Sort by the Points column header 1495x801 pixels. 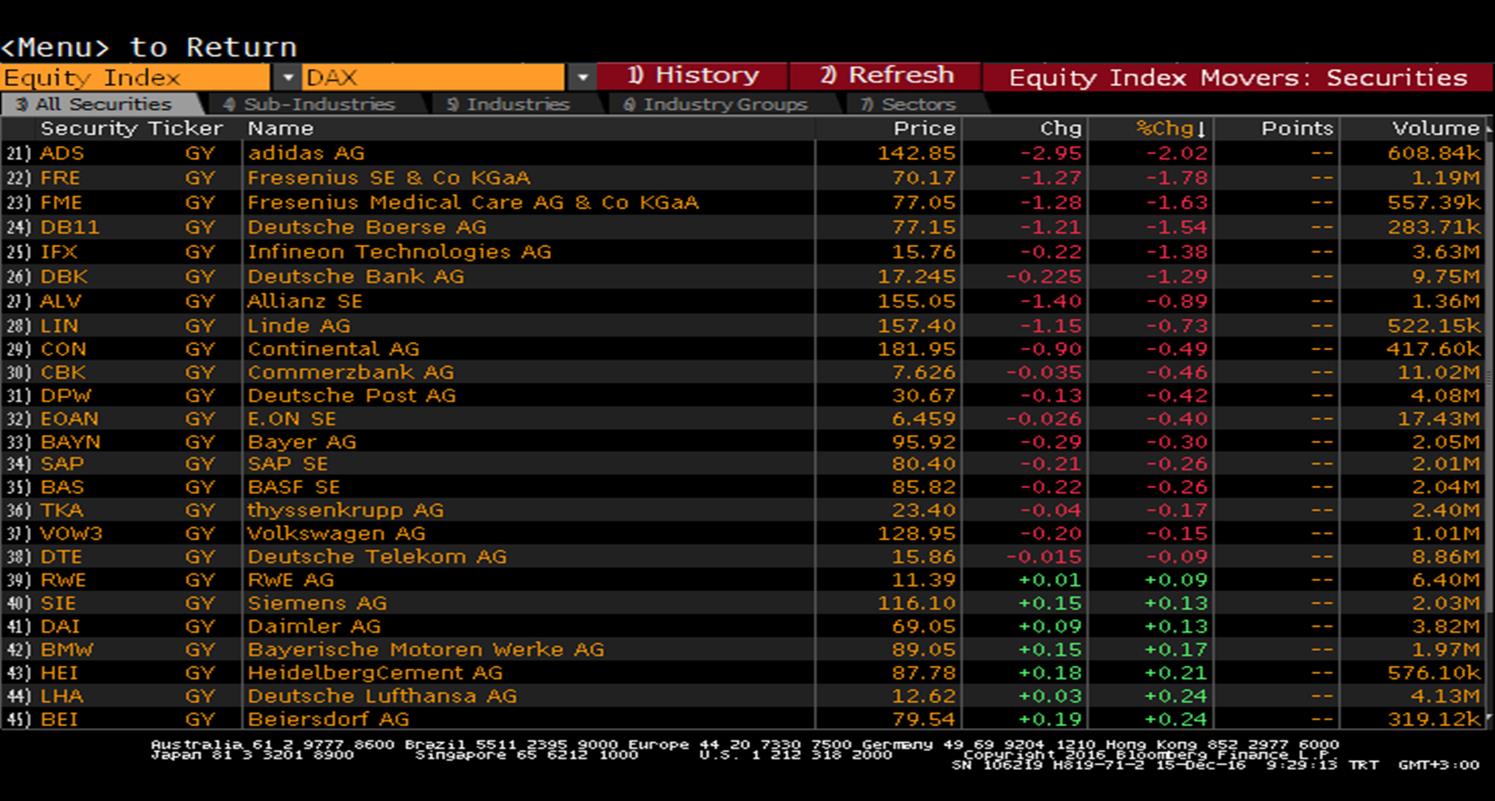(1297, 128)
